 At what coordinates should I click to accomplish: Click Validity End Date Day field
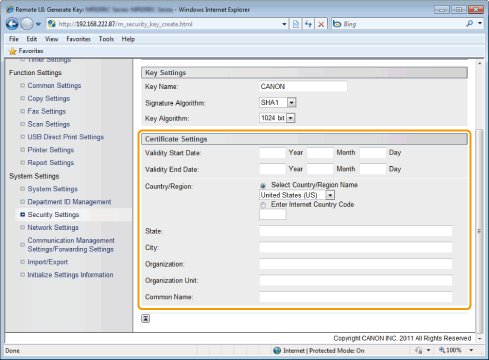click(373, 169)
